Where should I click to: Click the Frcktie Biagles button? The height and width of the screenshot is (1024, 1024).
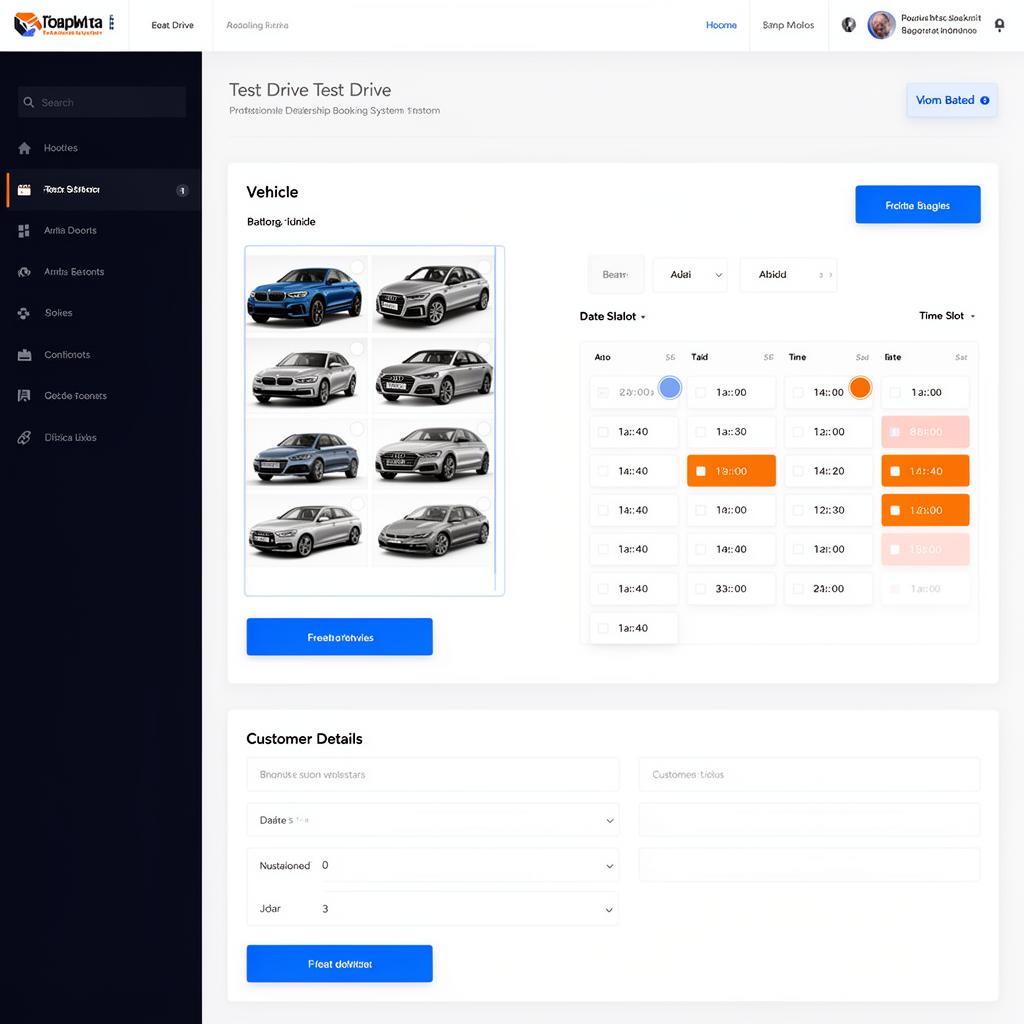pyautogui.click(x=918, y=205)
